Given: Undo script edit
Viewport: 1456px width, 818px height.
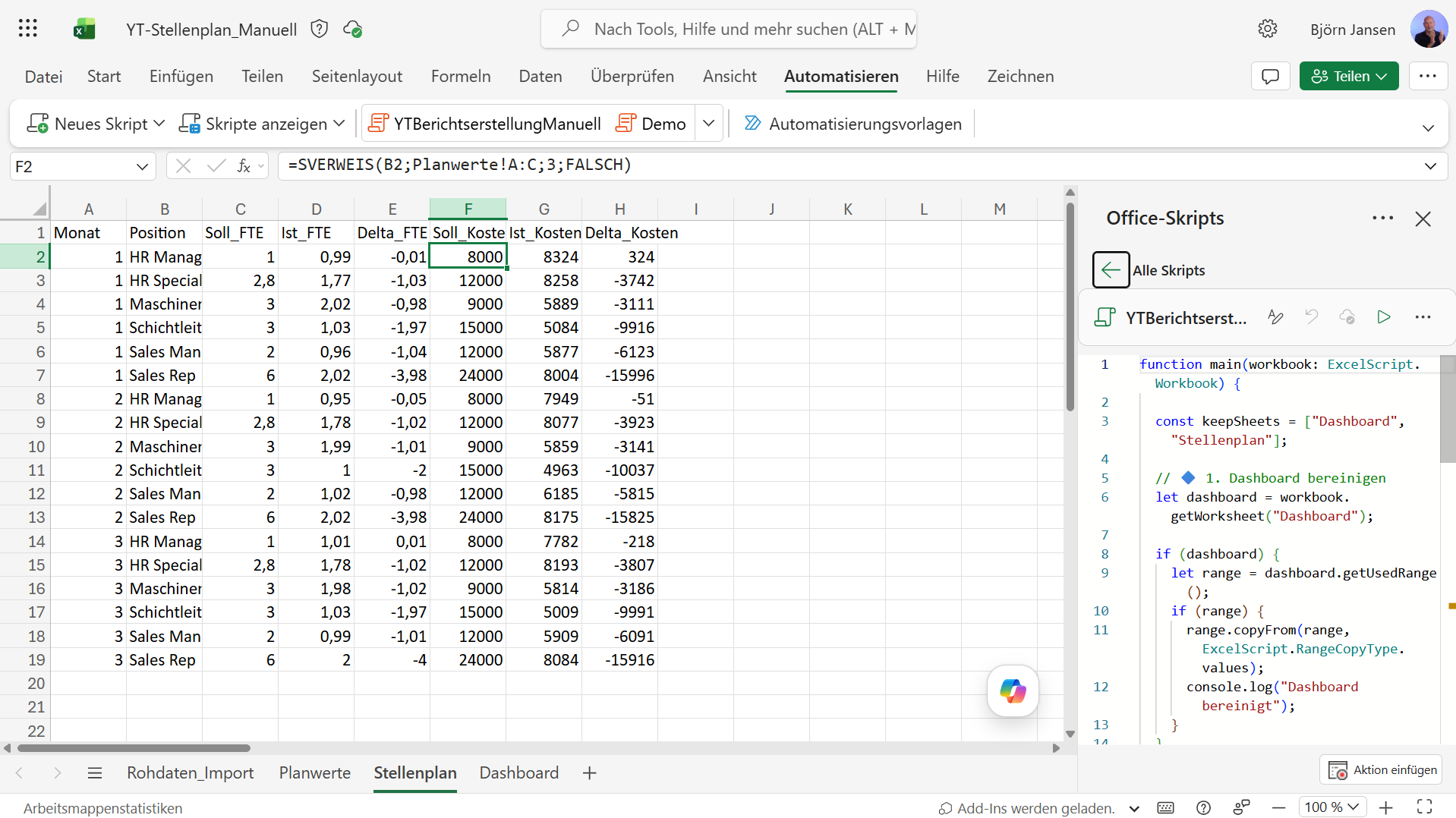Looking at the screenshot, I should 1311,316.
